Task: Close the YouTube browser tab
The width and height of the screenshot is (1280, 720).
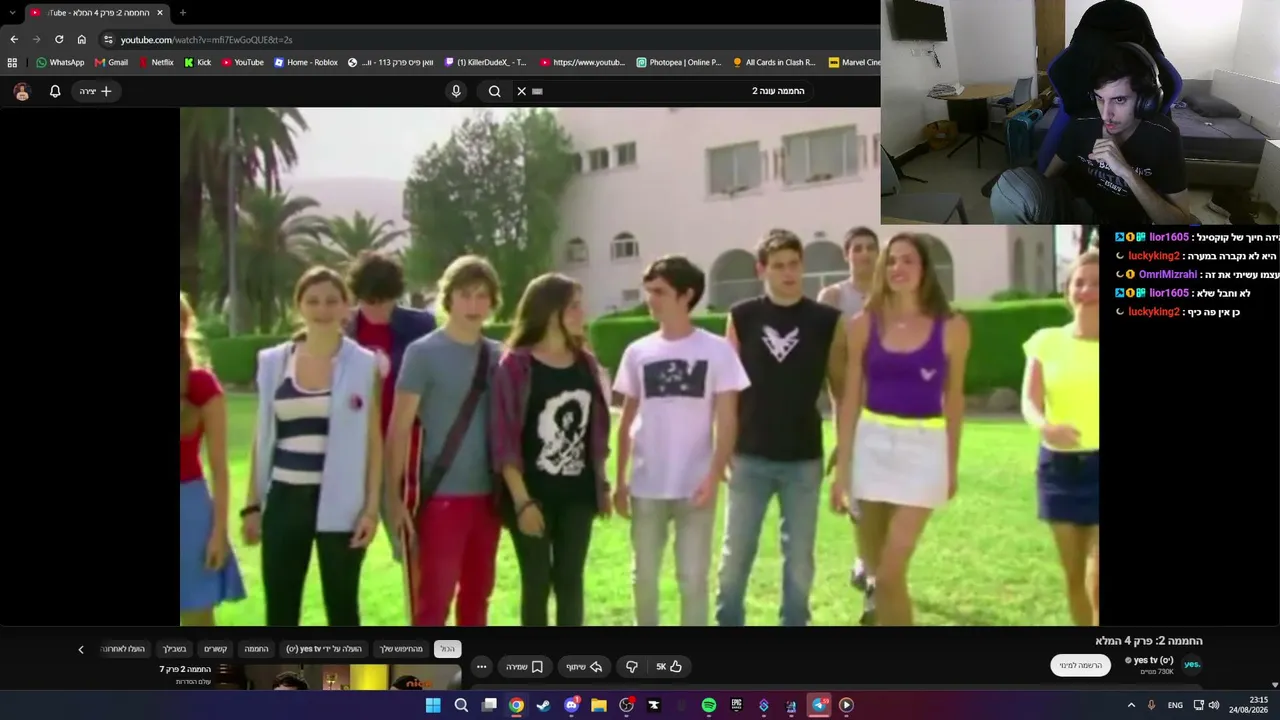Action: pos(160,13)
